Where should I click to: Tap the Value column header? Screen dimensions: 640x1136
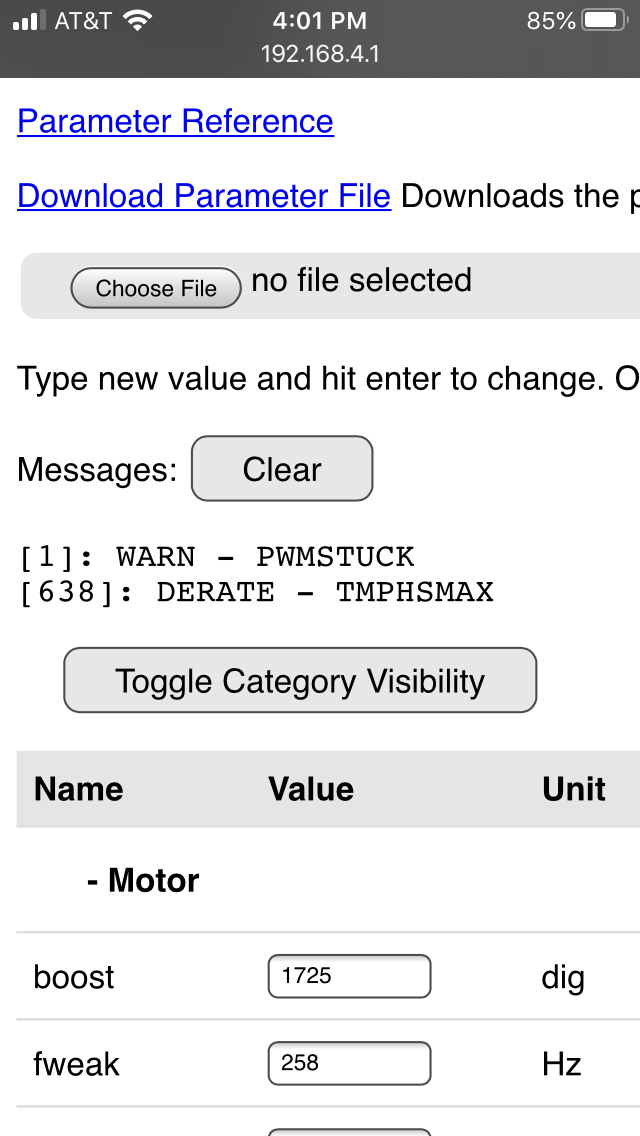tap(310, 789)
